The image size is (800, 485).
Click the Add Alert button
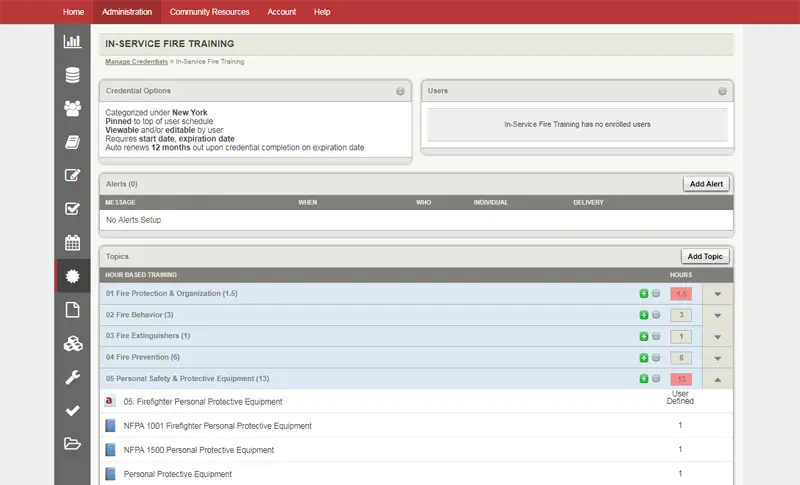click(x=708, y=184)
